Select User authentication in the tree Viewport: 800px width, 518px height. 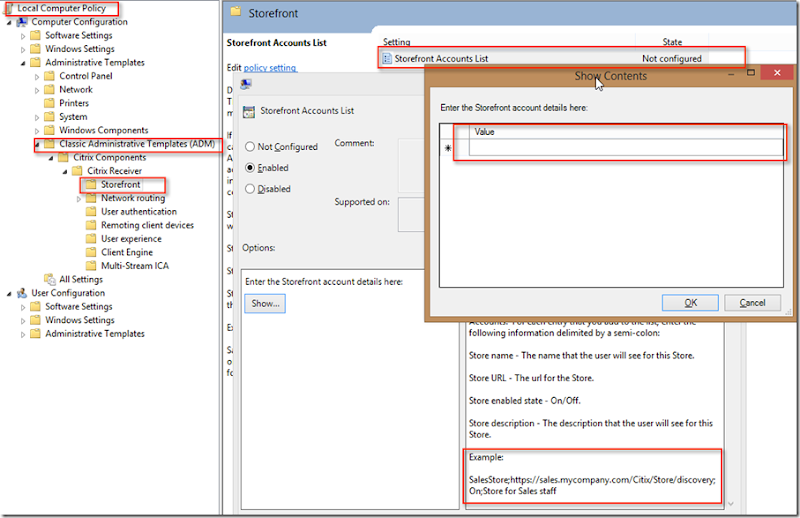coord(138,212)
